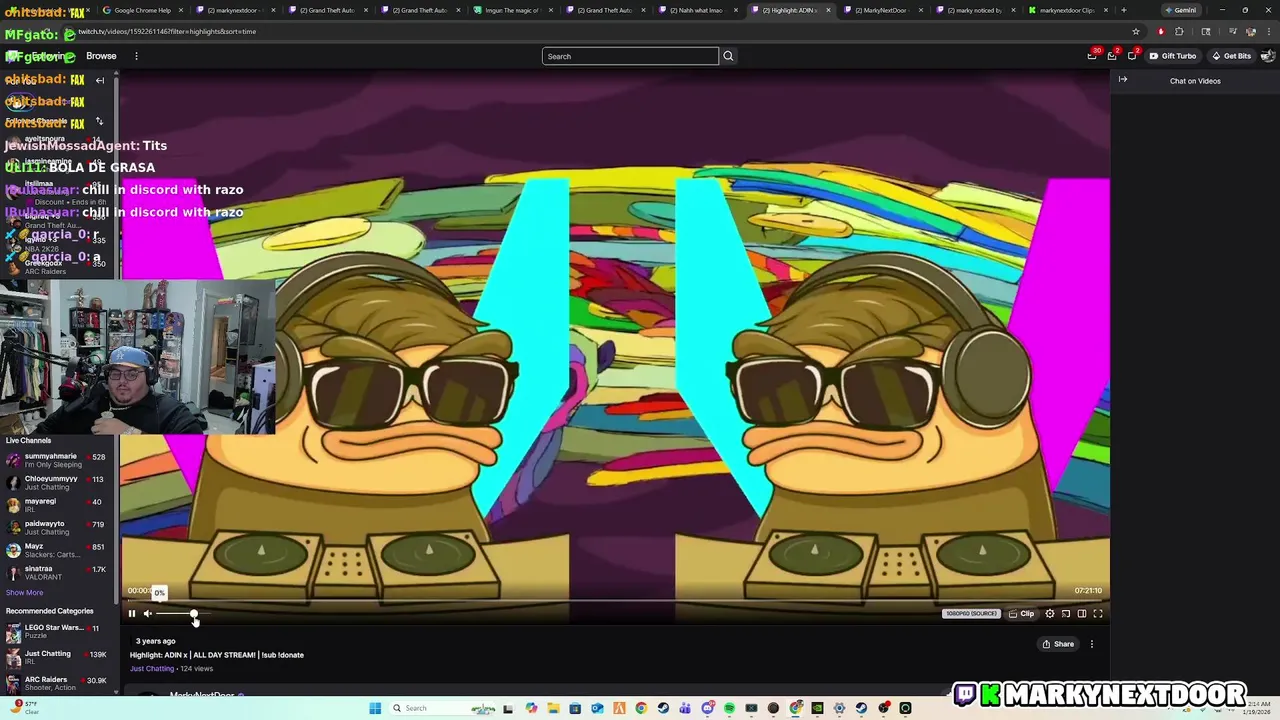This screenshot has height=720, width=1280.
Task: Open live channel mayaregi
Action: 56,504
